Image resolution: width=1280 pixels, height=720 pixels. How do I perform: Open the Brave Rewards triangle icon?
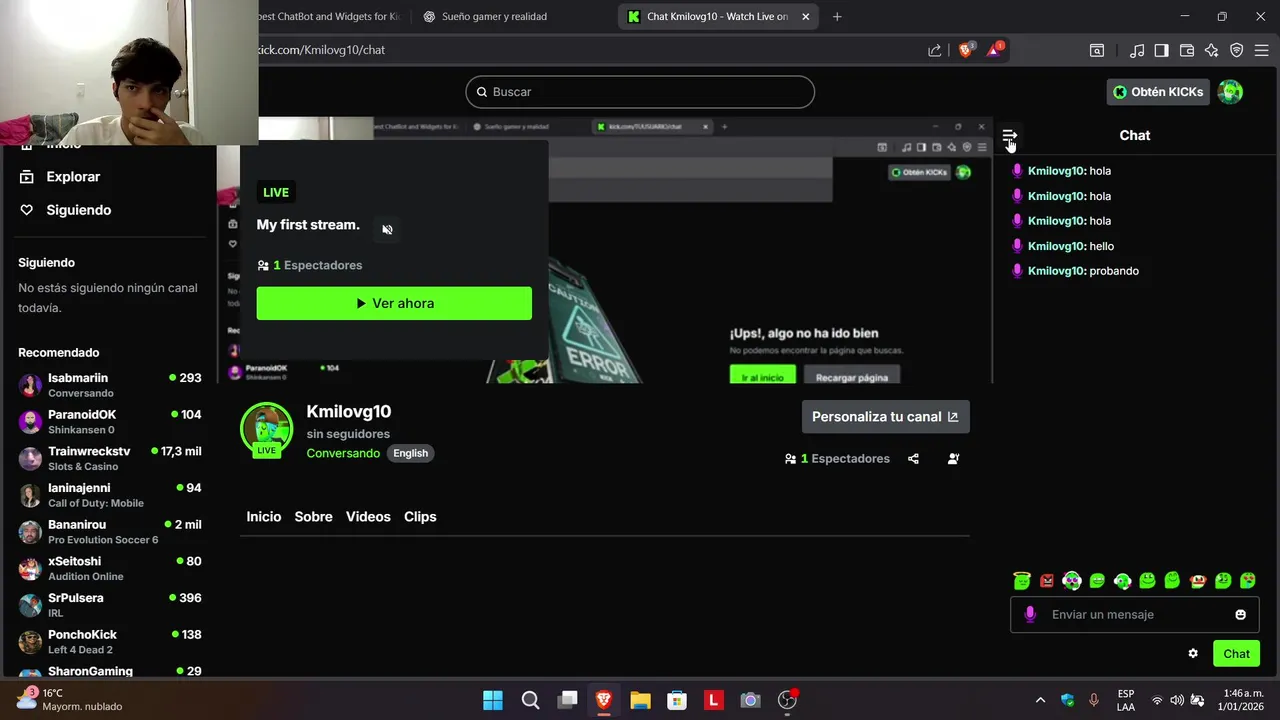[x=995, y=50]
